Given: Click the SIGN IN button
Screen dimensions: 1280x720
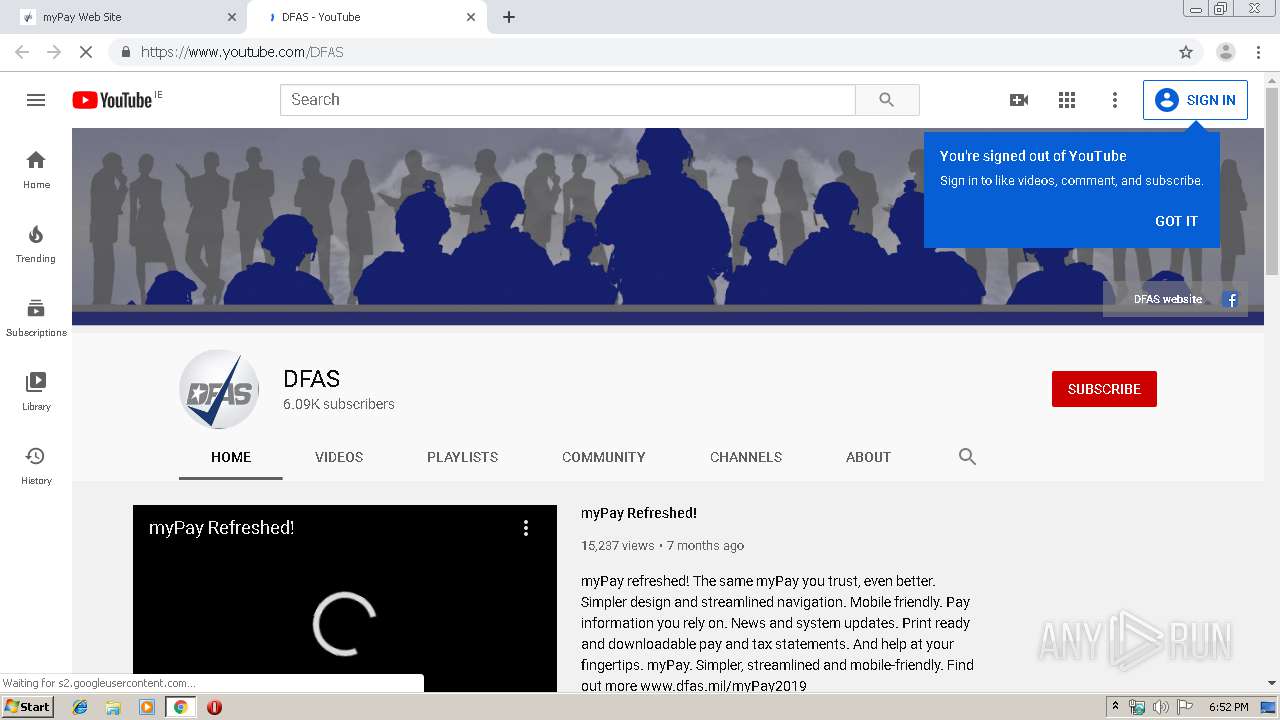Looking at the screenshot, I should 1195,100.
